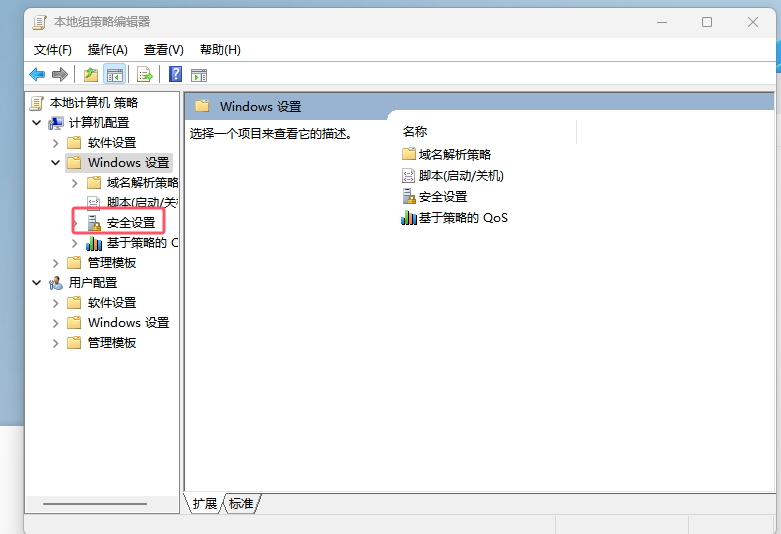Select 软件设置 under 计算机配置

111,143
